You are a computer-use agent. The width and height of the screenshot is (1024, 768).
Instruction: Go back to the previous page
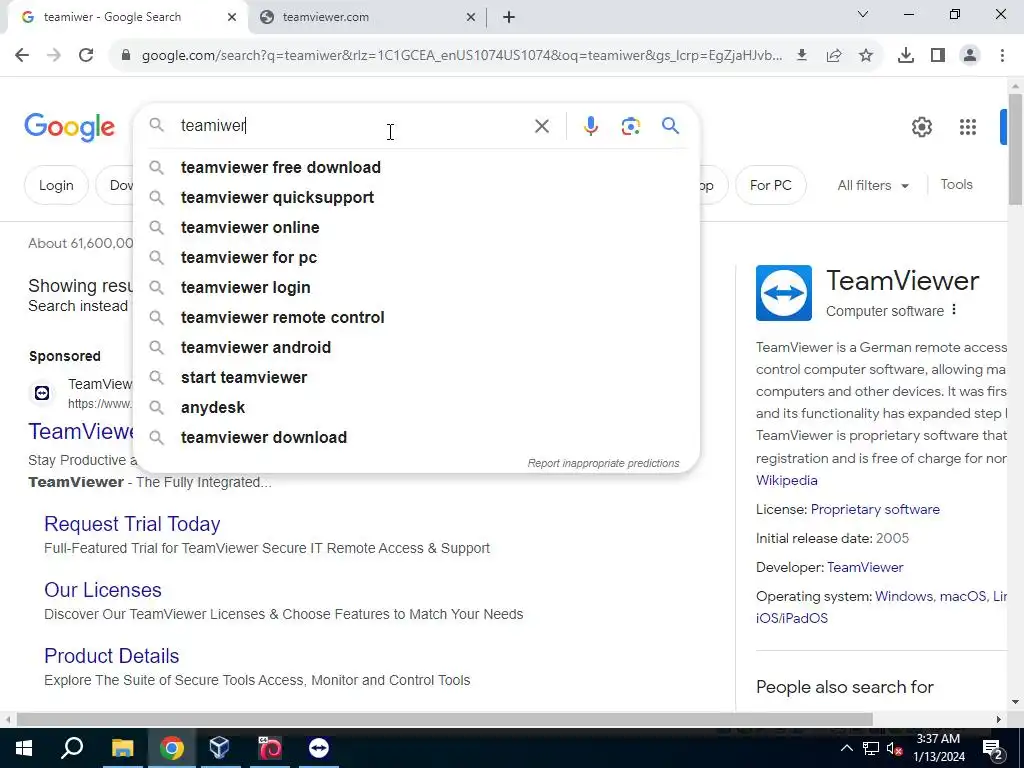[22, 55]
